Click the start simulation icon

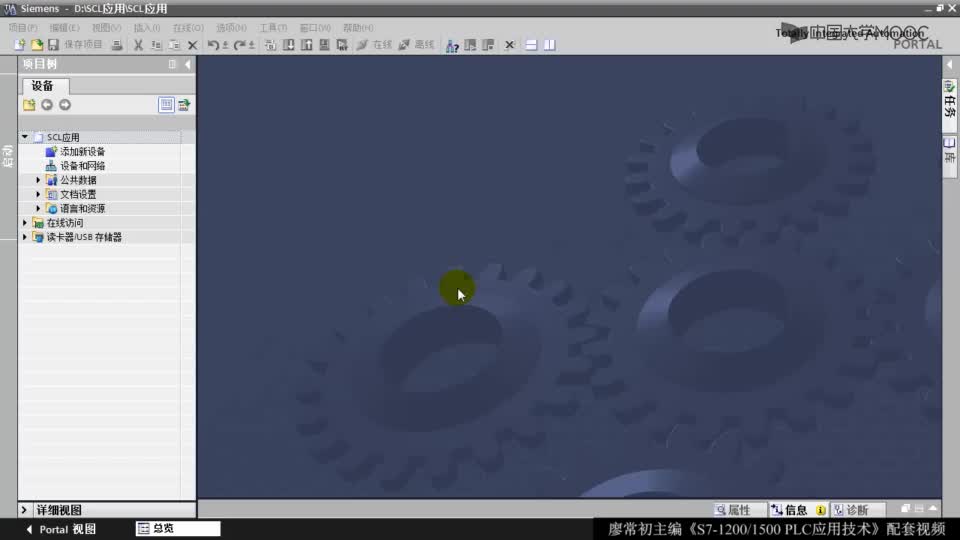point(324,45)
